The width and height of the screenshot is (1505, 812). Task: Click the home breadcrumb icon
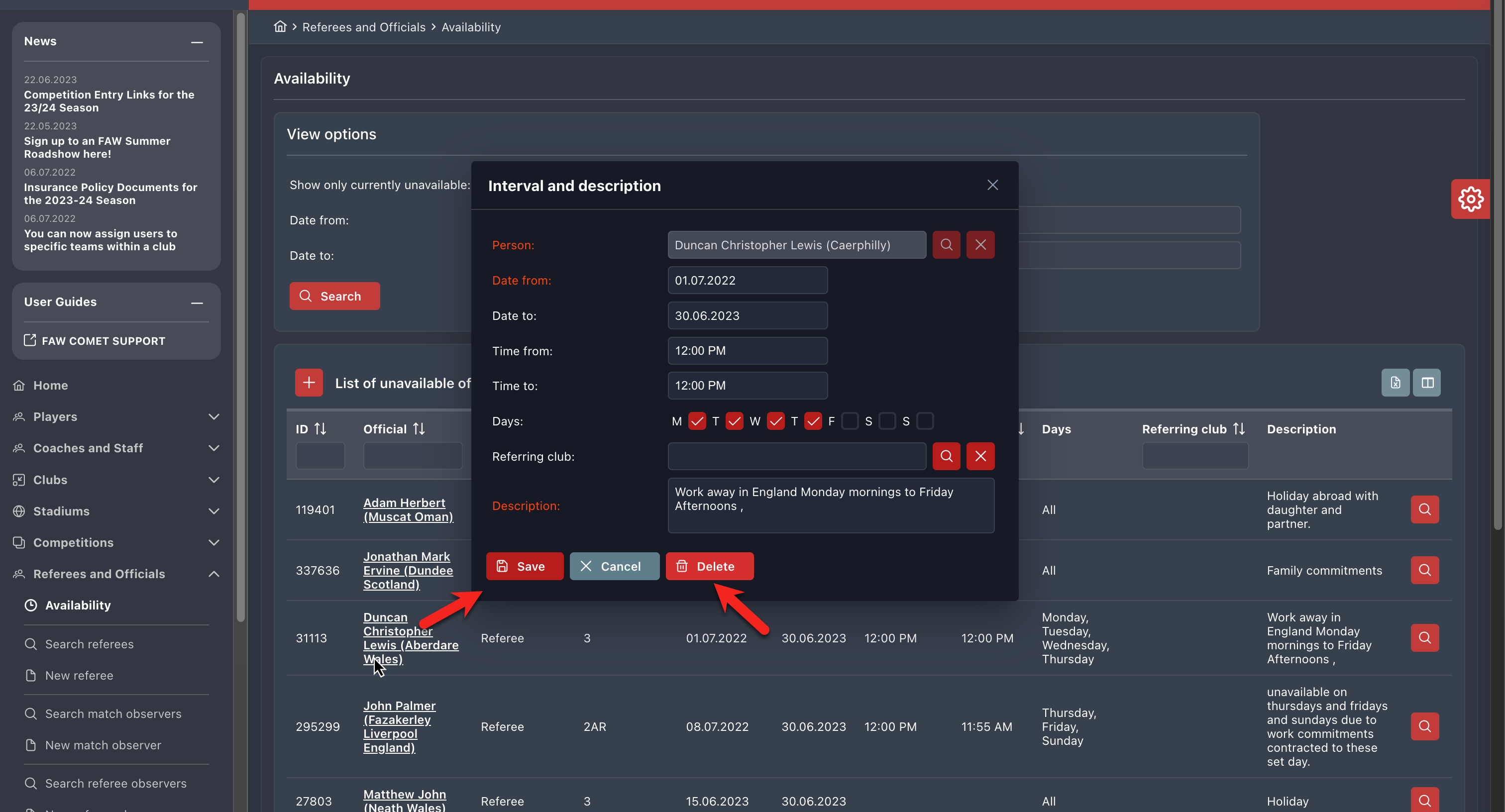coord(280,27)
